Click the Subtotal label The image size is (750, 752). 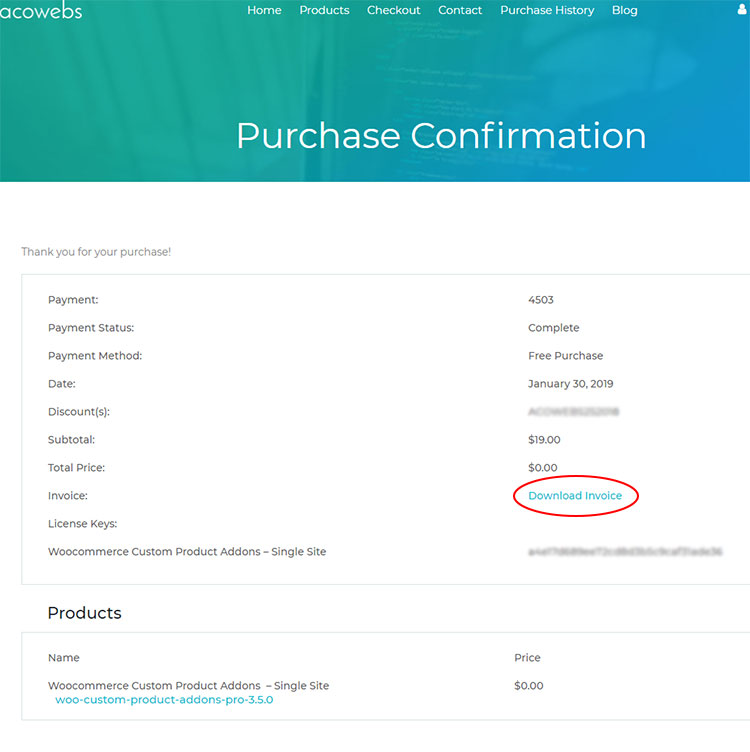point(71,439)
